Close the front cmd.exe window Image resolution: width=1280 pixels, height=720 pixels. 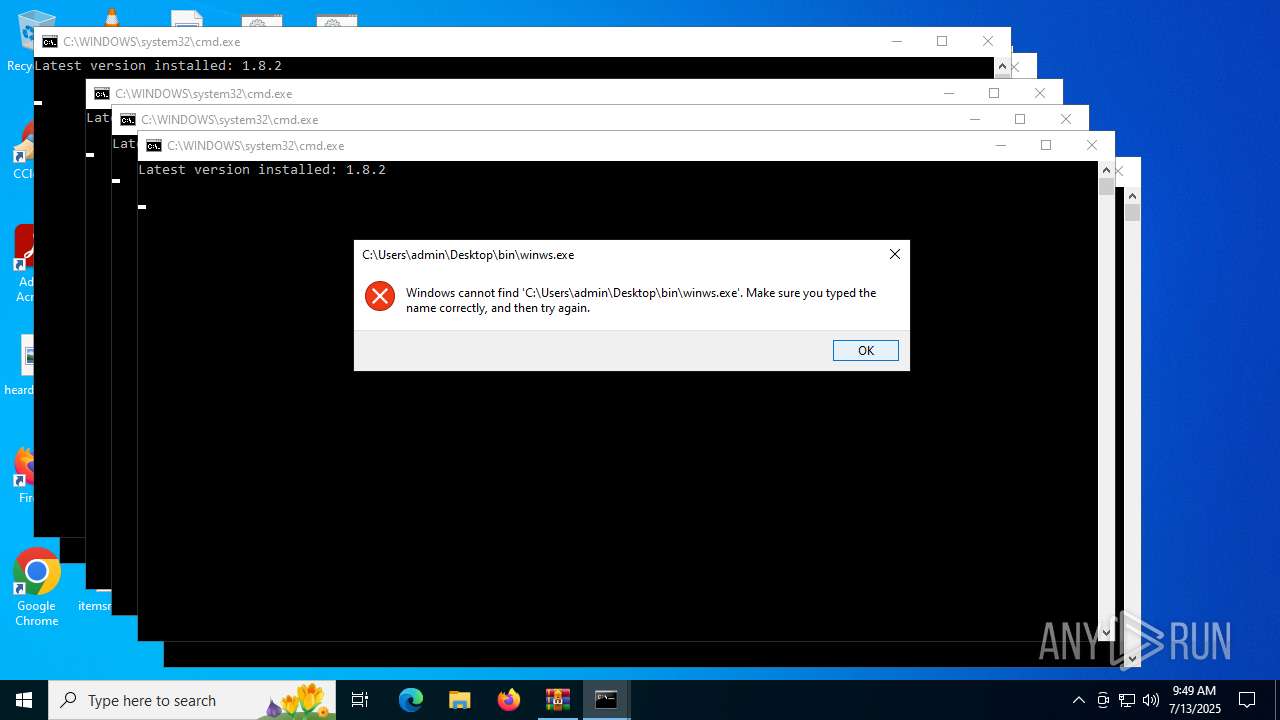tap(1092, 145)
